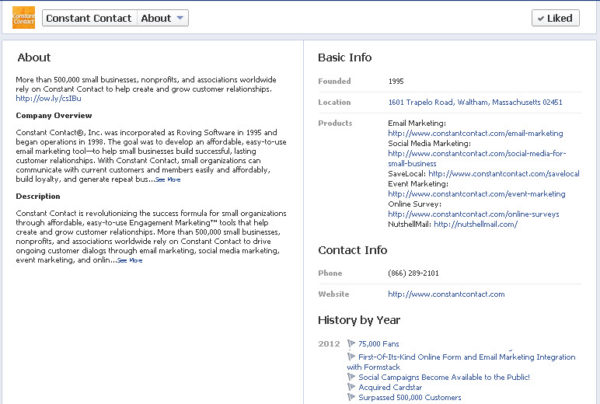Screen dimensions: 600x404
Task: Open the Acquired Cardstar milestone
Action: click(390, 387)
